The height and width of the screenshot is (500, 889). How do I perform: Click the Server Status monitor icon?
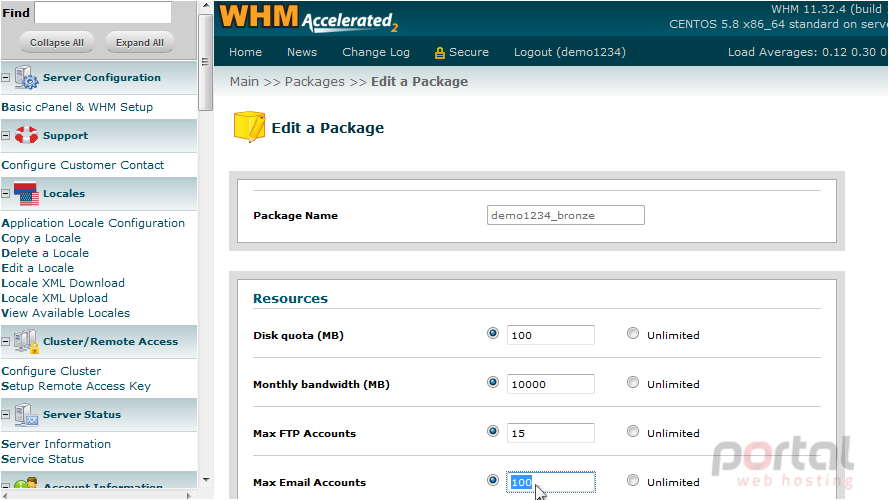[x=26, y=414]
